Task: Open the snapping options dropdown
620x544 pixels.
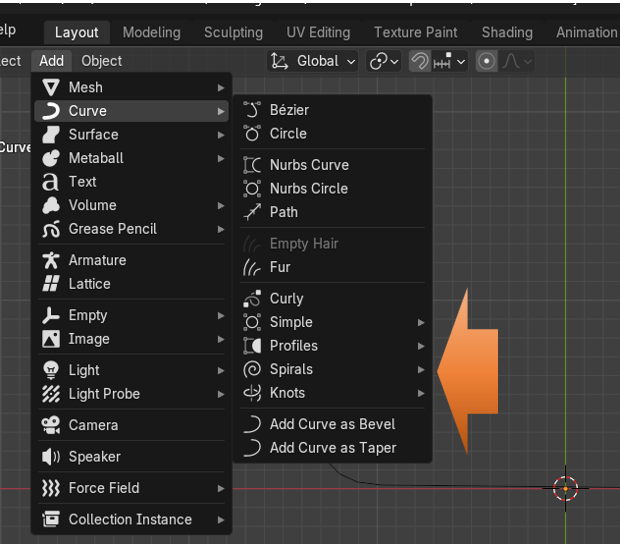Action: click(449, 61)
